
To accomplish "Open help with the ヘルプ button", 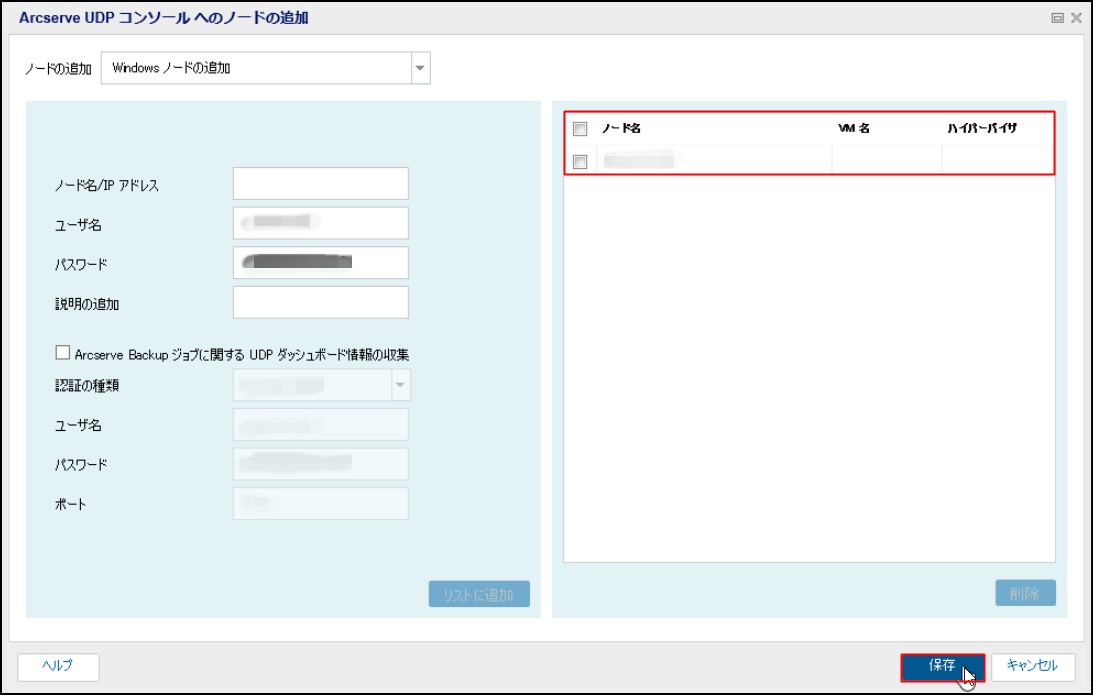I will click(58, 666).
